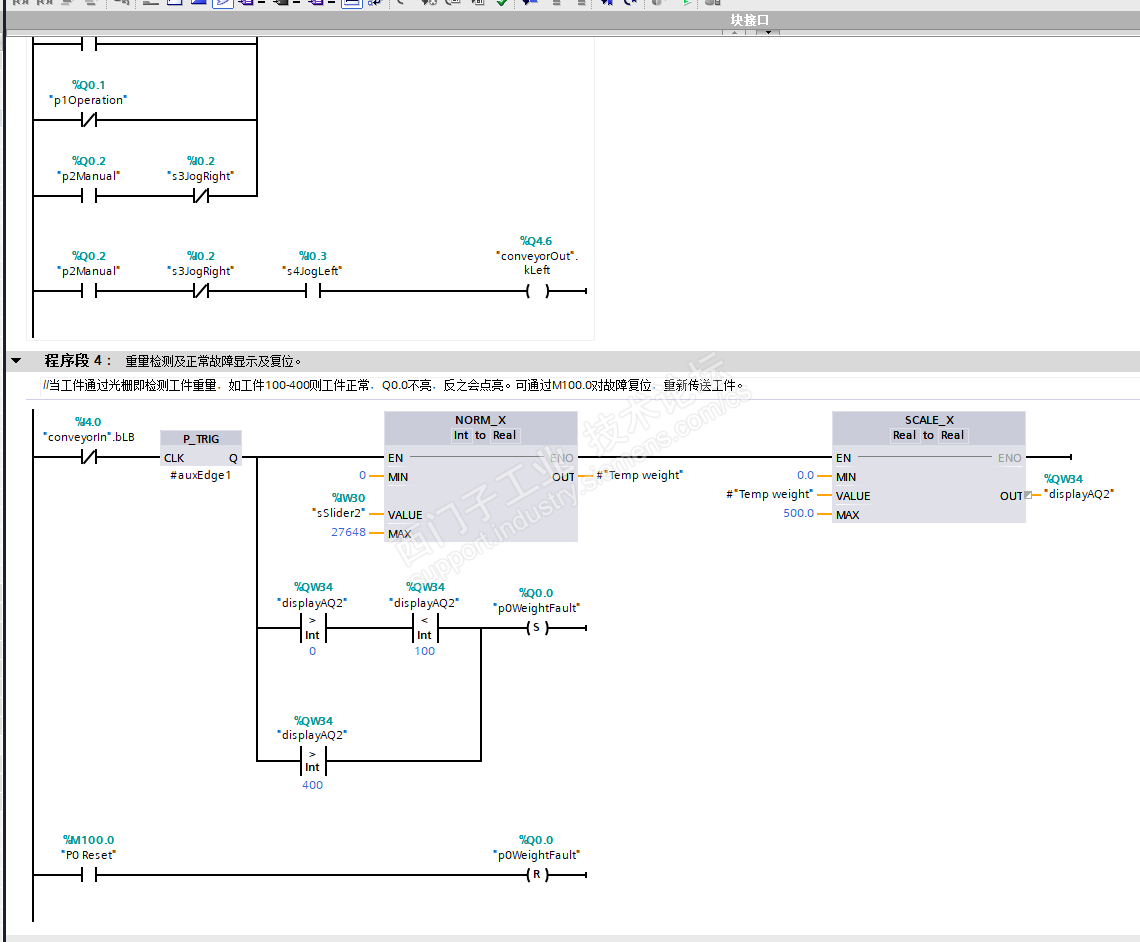Click the SCALE_X MAX value 500.0
Screen dimensions: 1140x942
point(798,513)
